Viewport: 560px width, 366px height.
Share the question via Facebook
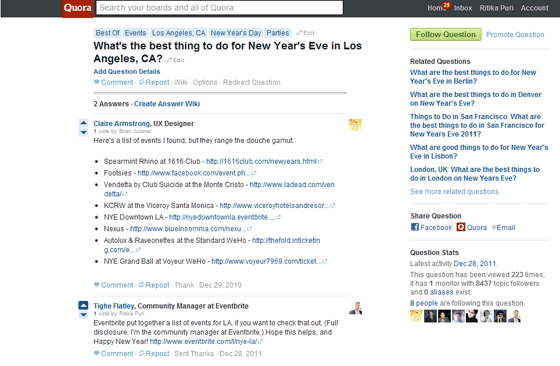pos(431,227)
